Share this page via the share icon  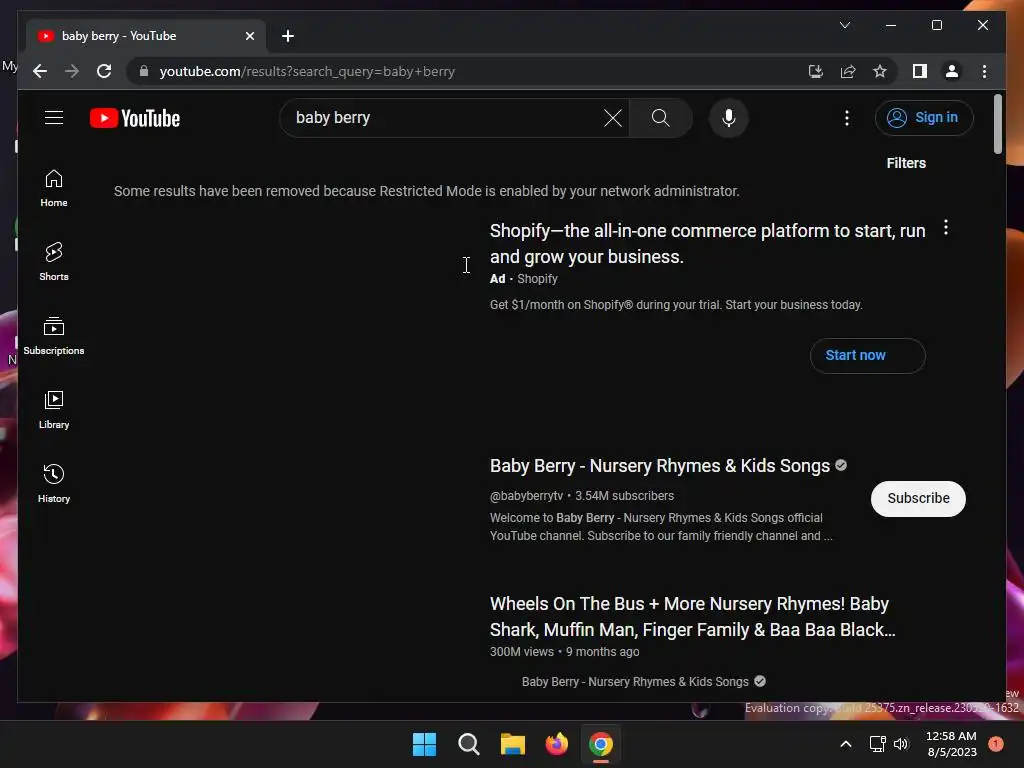848,71
